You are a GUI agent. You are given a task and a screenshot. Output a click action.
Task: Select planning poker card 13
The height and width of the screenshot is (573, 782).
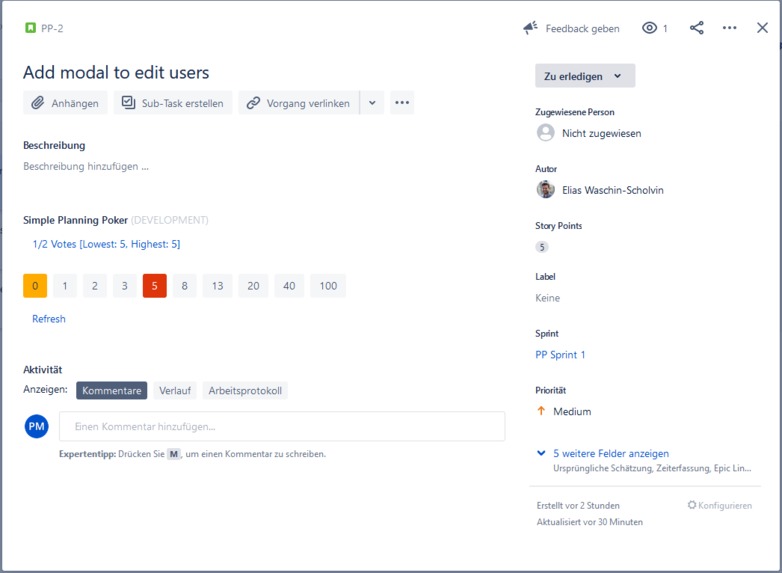click(x=217, y=286)
